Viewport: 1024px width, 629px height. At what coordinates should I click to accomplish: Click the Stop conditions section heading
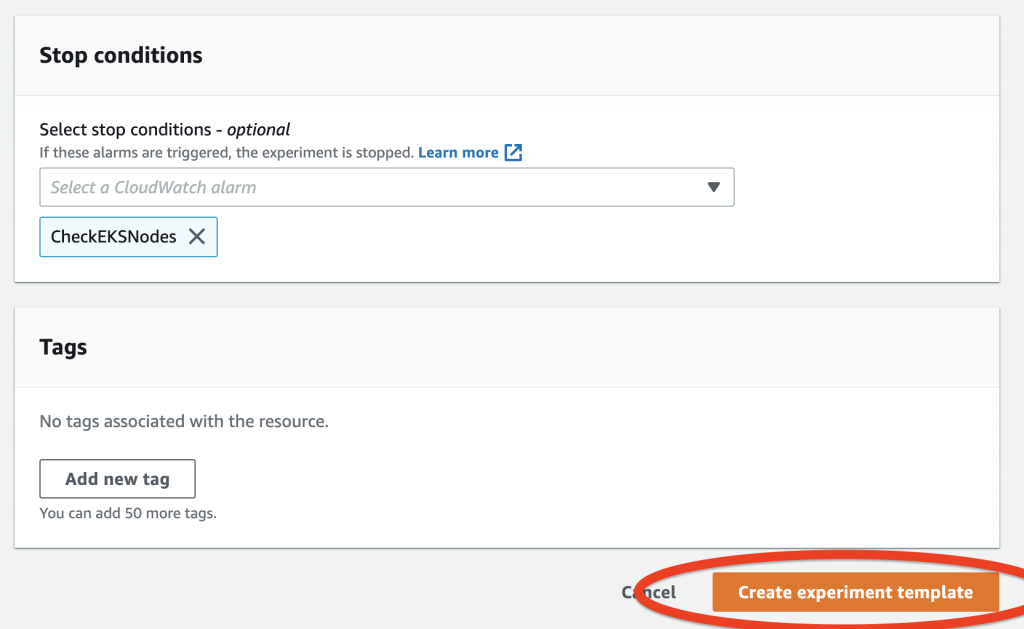[121, 55]
